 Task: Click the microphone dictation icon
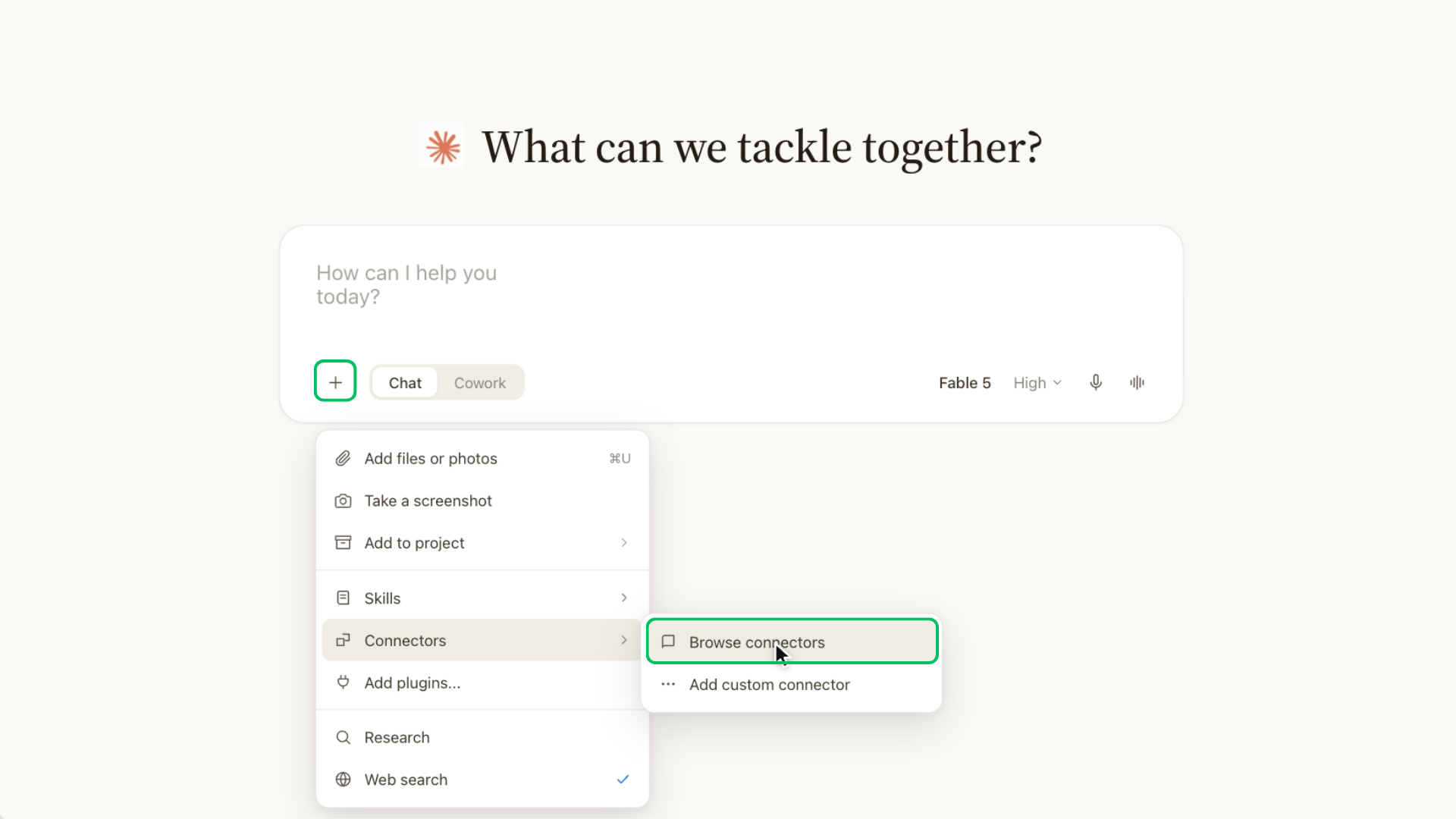point(1096,382)
